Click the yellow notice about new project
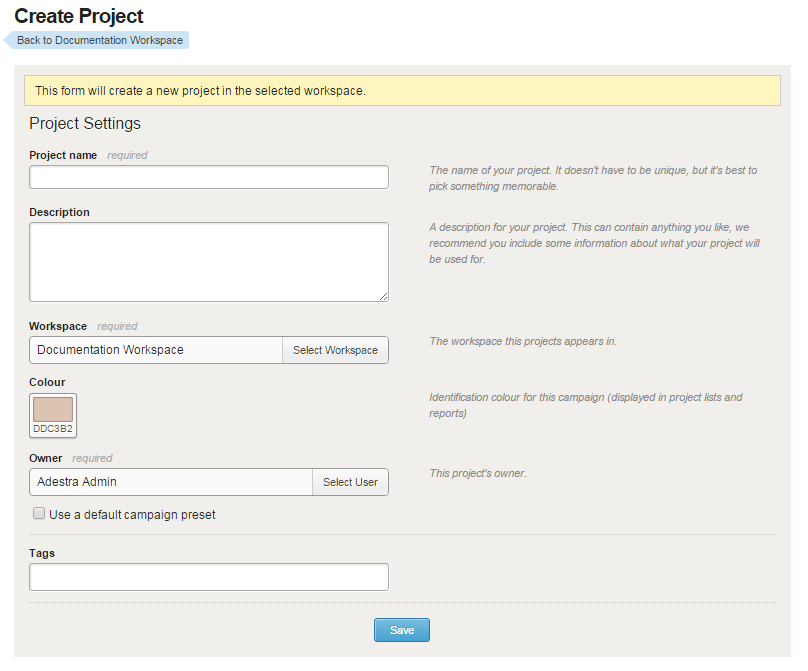Image resolution: width=808 pixels, height=671 pixels. click(x=402, y=91)
